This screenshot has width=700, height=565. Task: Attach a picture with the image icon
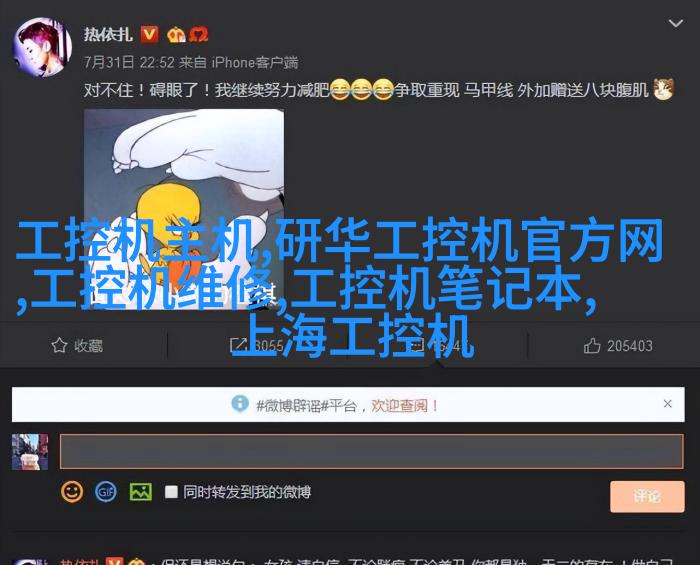pos(141,492)
